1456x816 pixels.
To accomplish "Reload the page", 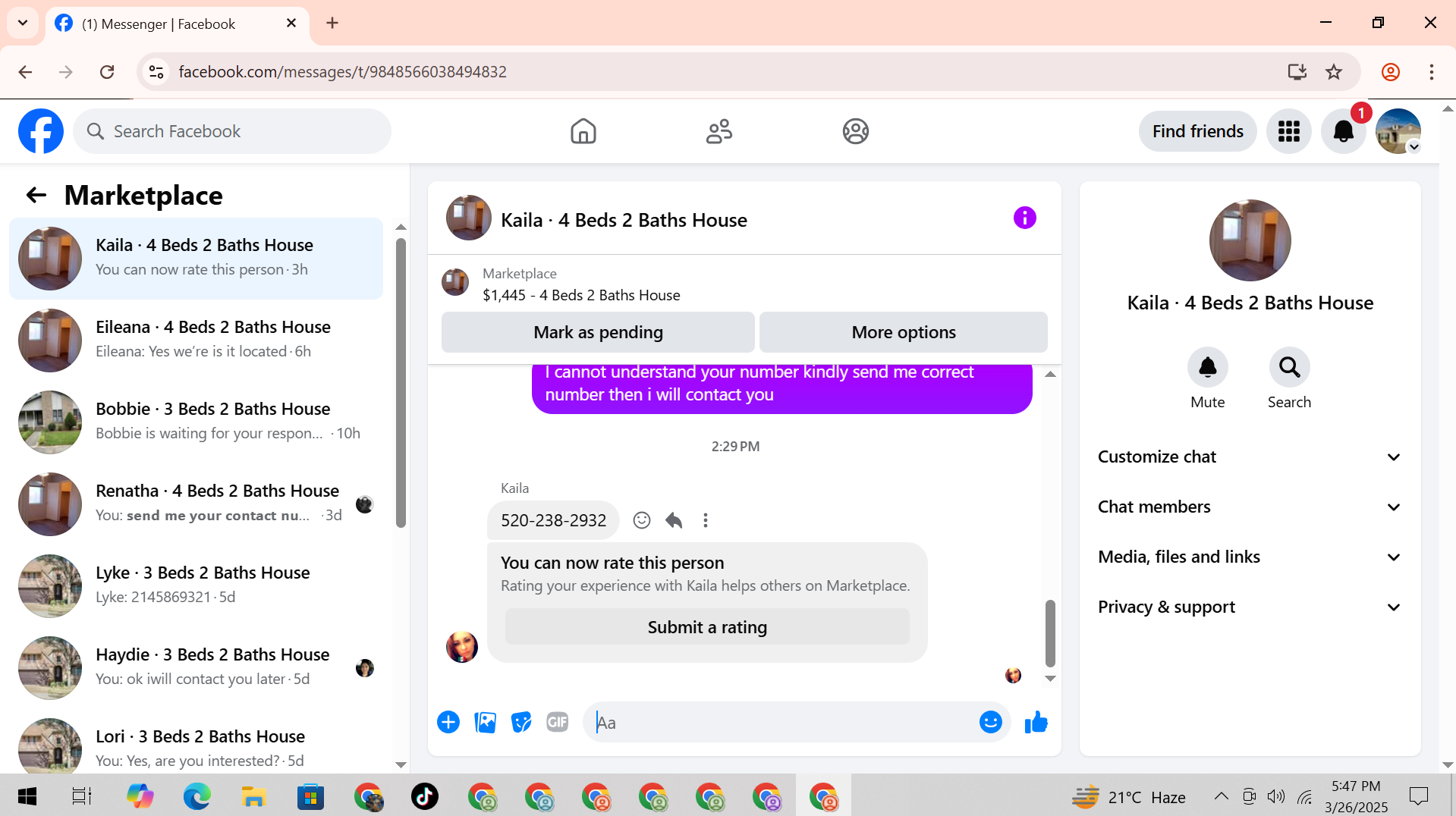I will [107, 72].
